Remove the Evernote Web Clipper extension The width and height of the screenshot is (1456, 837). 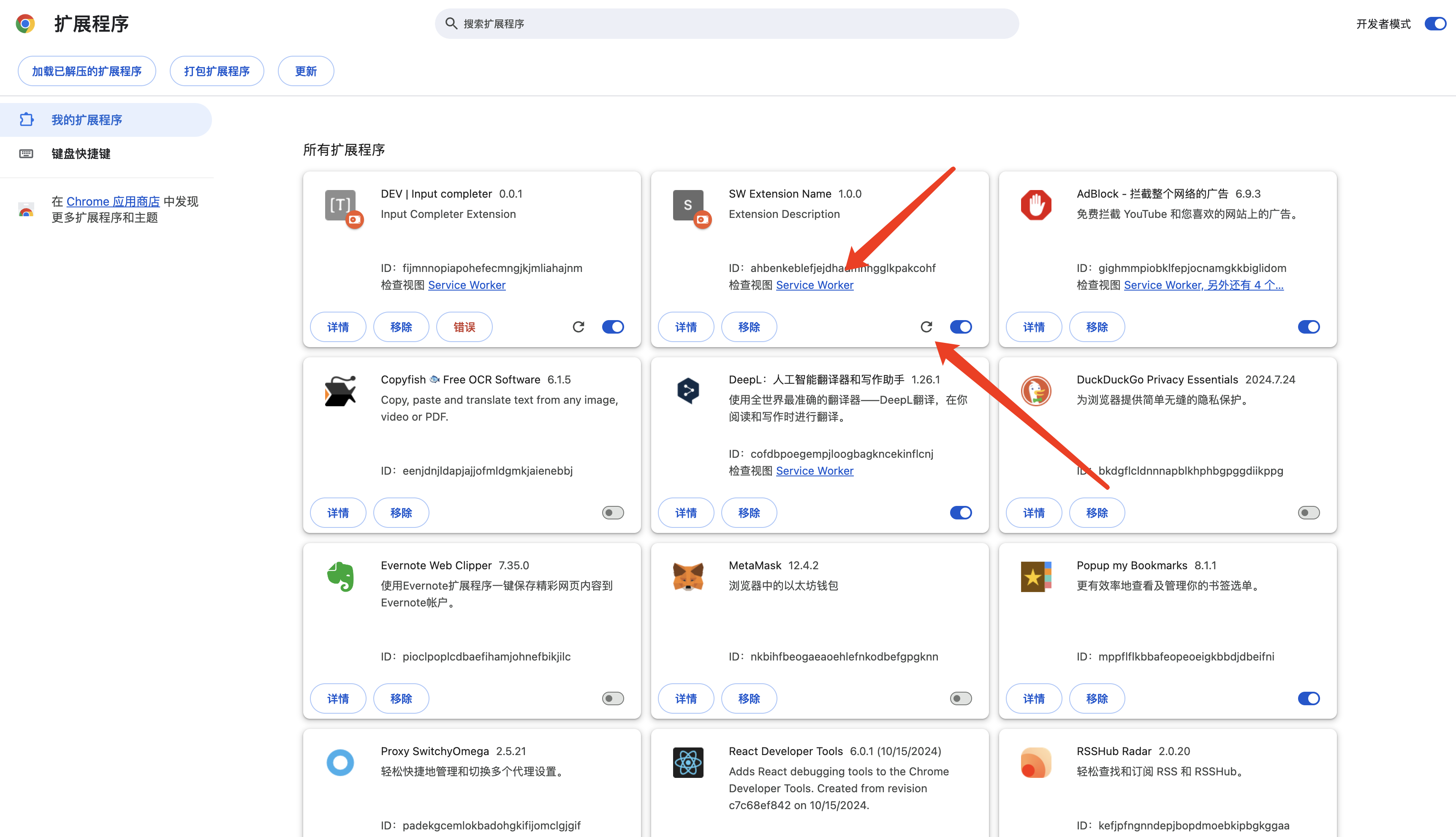pyautogui.click(x=401, y=698)
